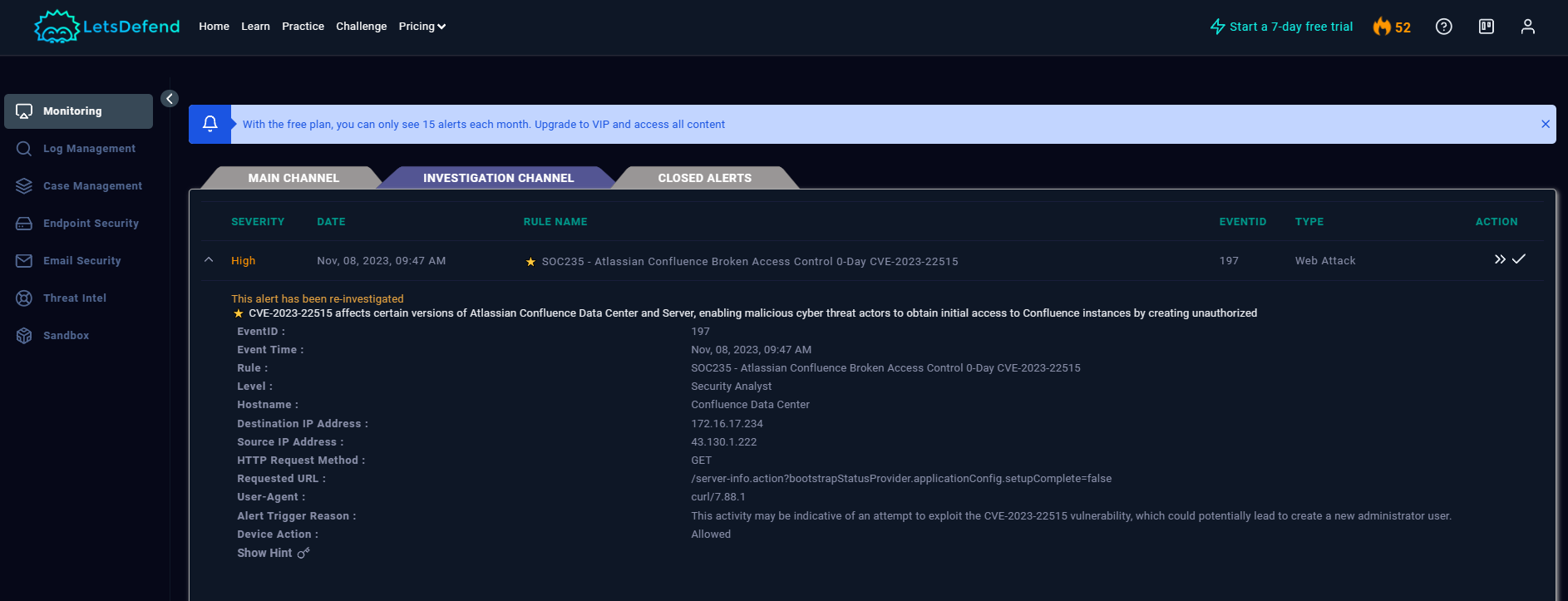The width and height of the screenshot is (1568, 601).
Task: Click the requested URL /server-info.action value
Action: (x=901, y=479)
